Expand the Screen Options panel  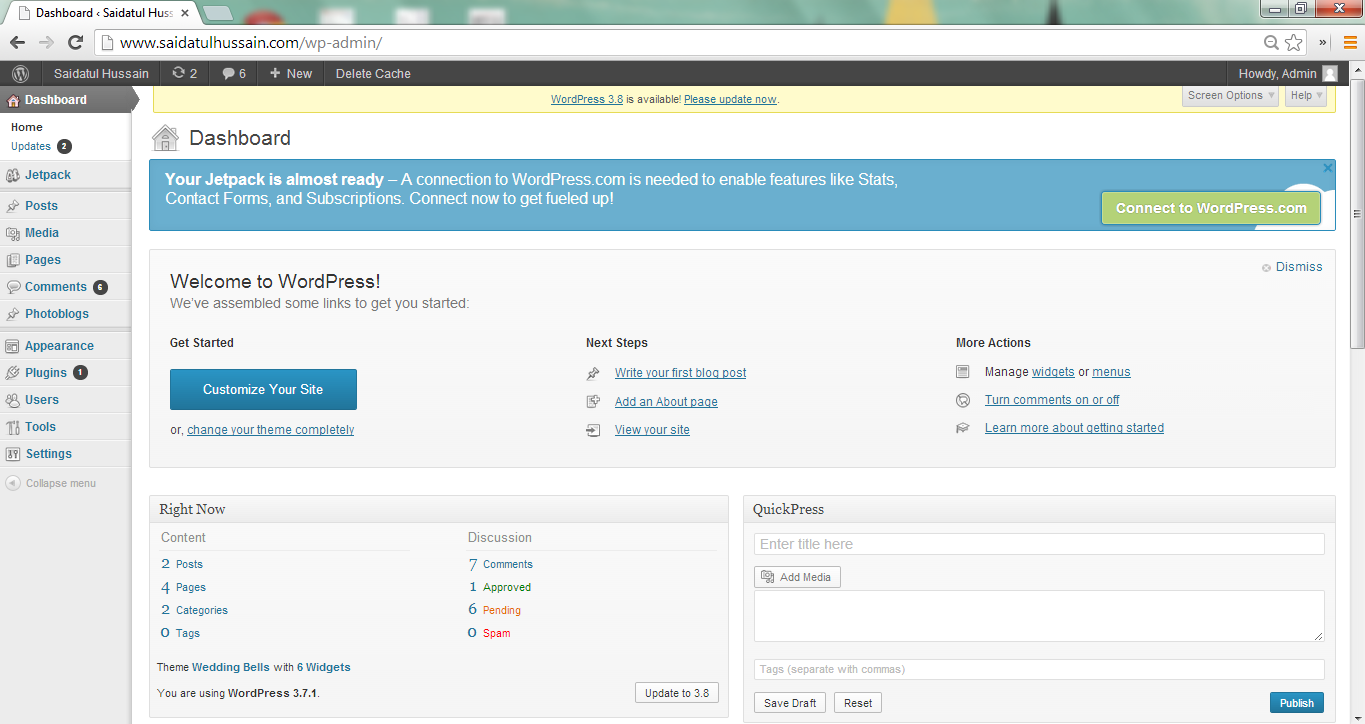[1231, 96]
